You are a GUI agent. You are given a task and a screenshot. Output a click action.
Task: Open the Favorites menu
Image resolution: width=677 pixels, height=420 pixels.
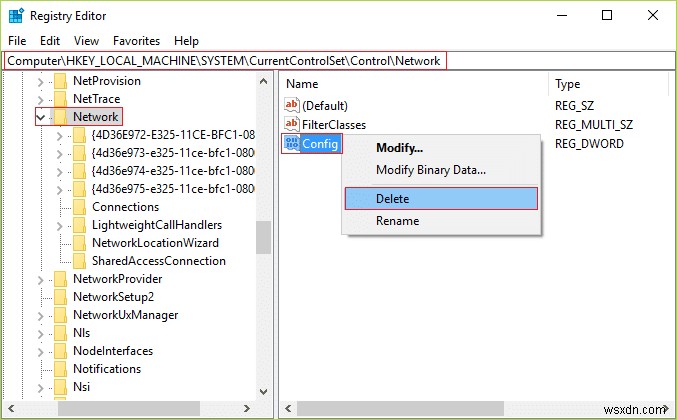point(136,41)
